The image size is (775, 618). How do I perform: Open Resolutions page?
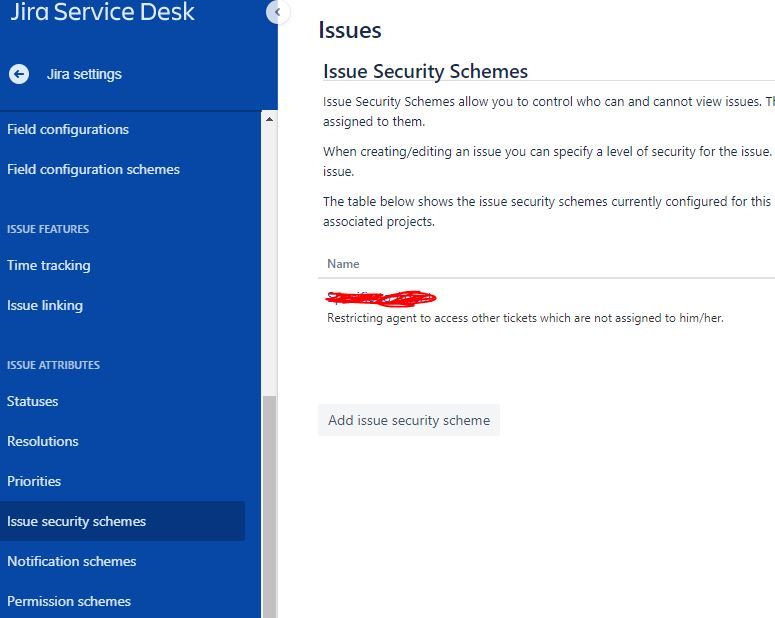tap(43, 441)
